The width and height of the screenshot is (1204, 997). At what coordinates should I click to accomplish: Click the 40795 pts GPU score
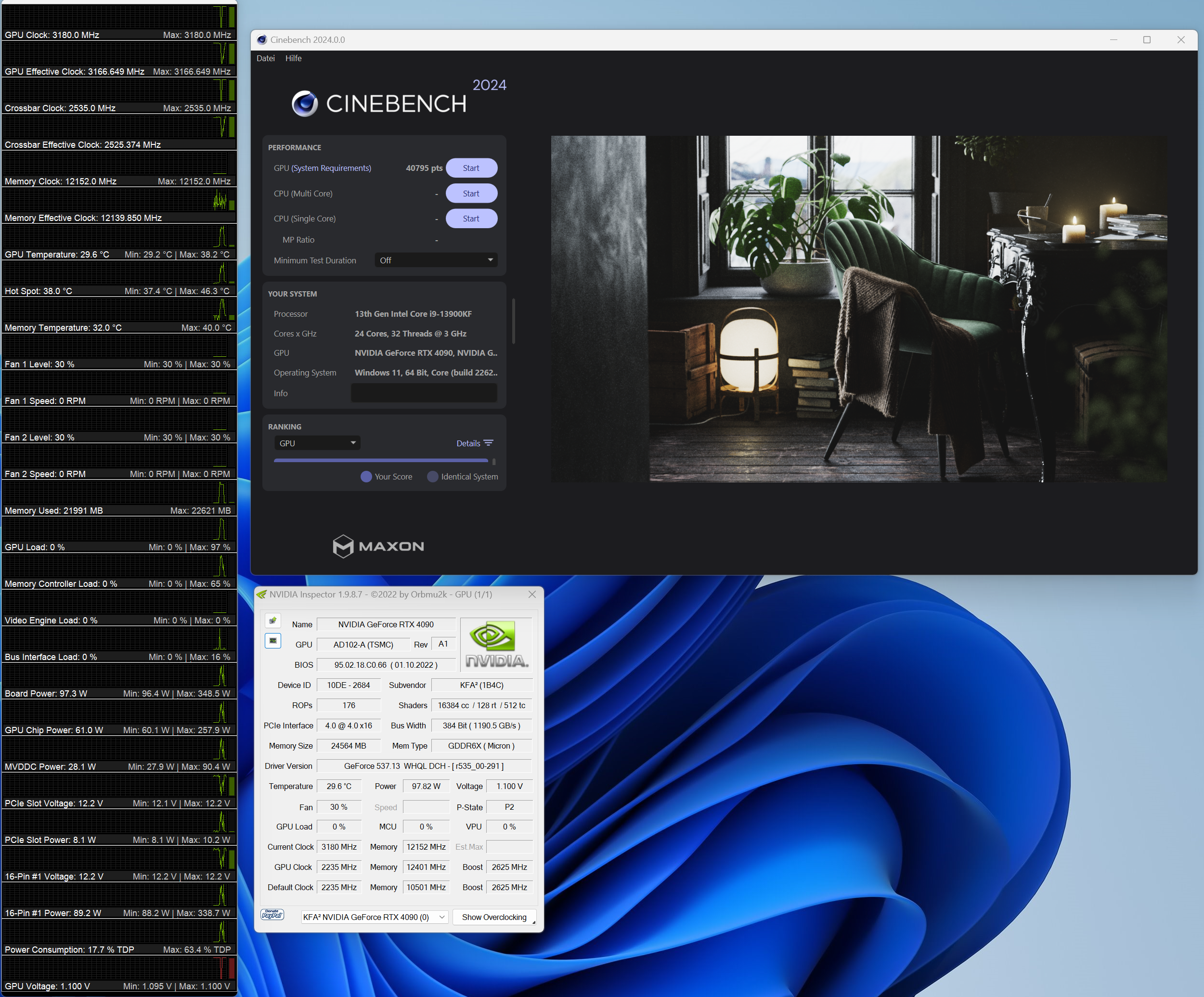[x=424, y=168]
